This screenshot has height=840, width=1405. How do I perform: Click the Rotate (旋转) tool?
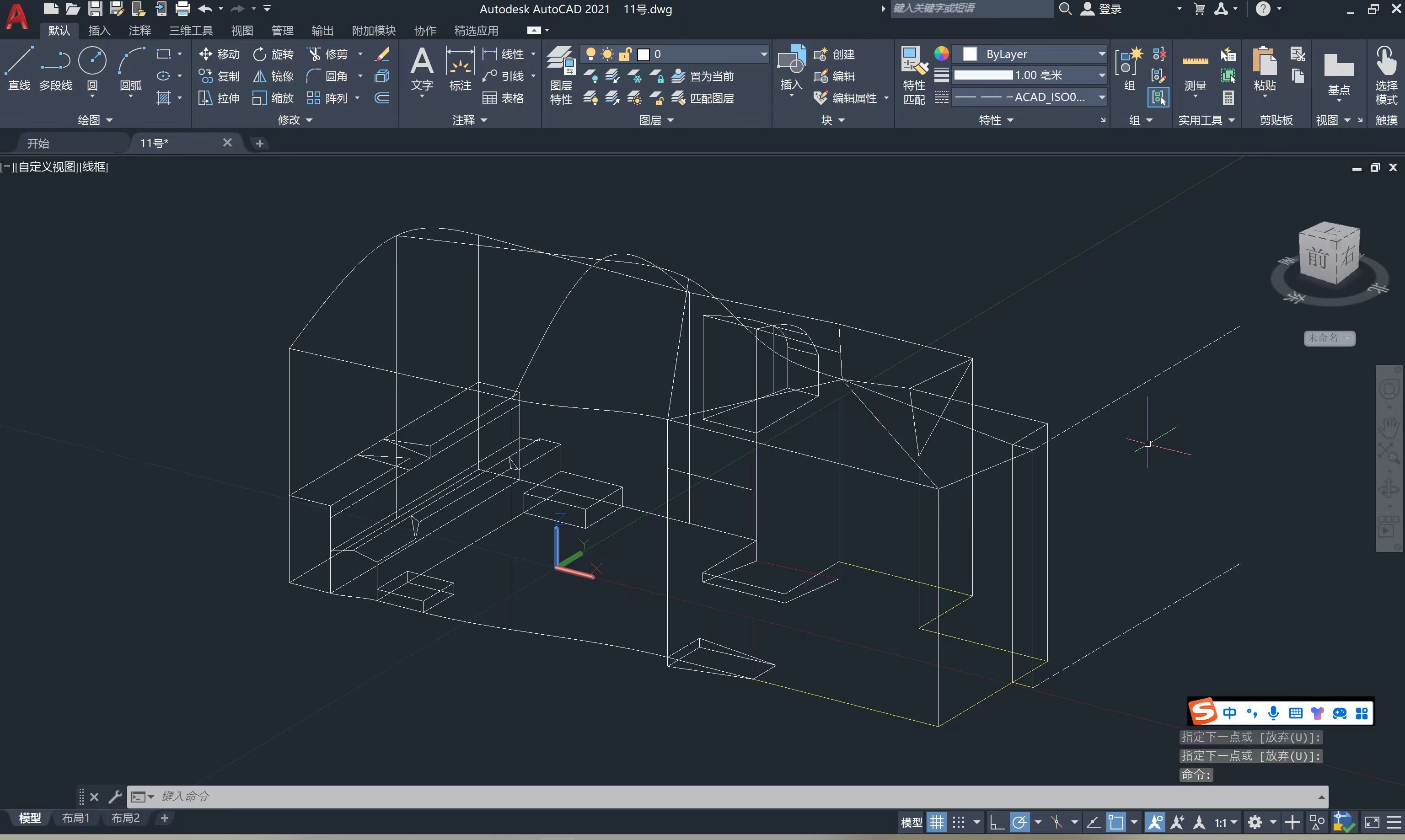click(273, 54)
